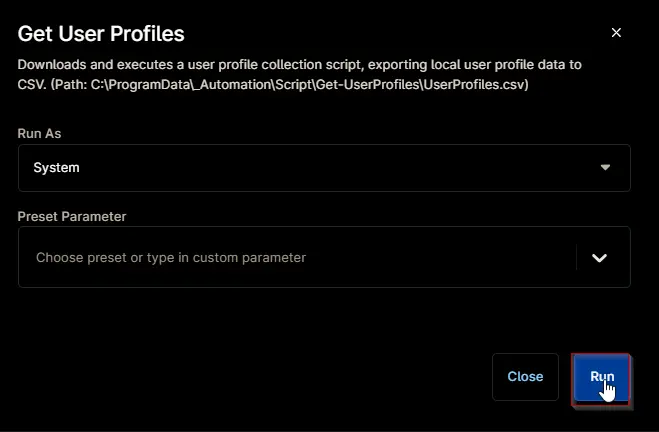
Task: Click the Preset Parameter label
Action: [x=72, y=216]
